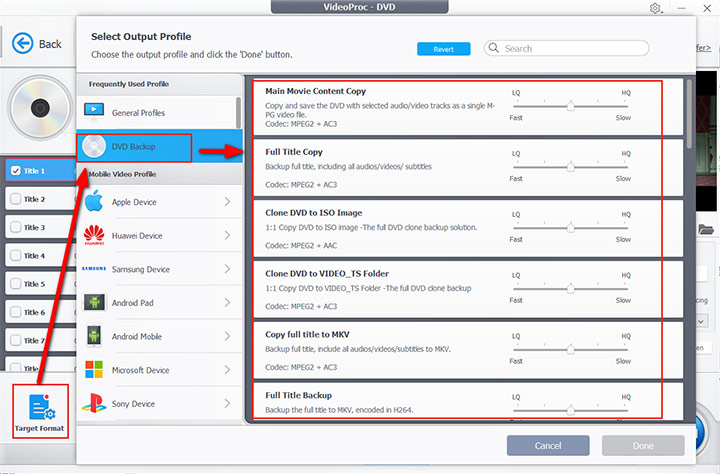Screen dimensions: 720x474
Task: Click the Android Mobile icon
Action: (94, 336)
